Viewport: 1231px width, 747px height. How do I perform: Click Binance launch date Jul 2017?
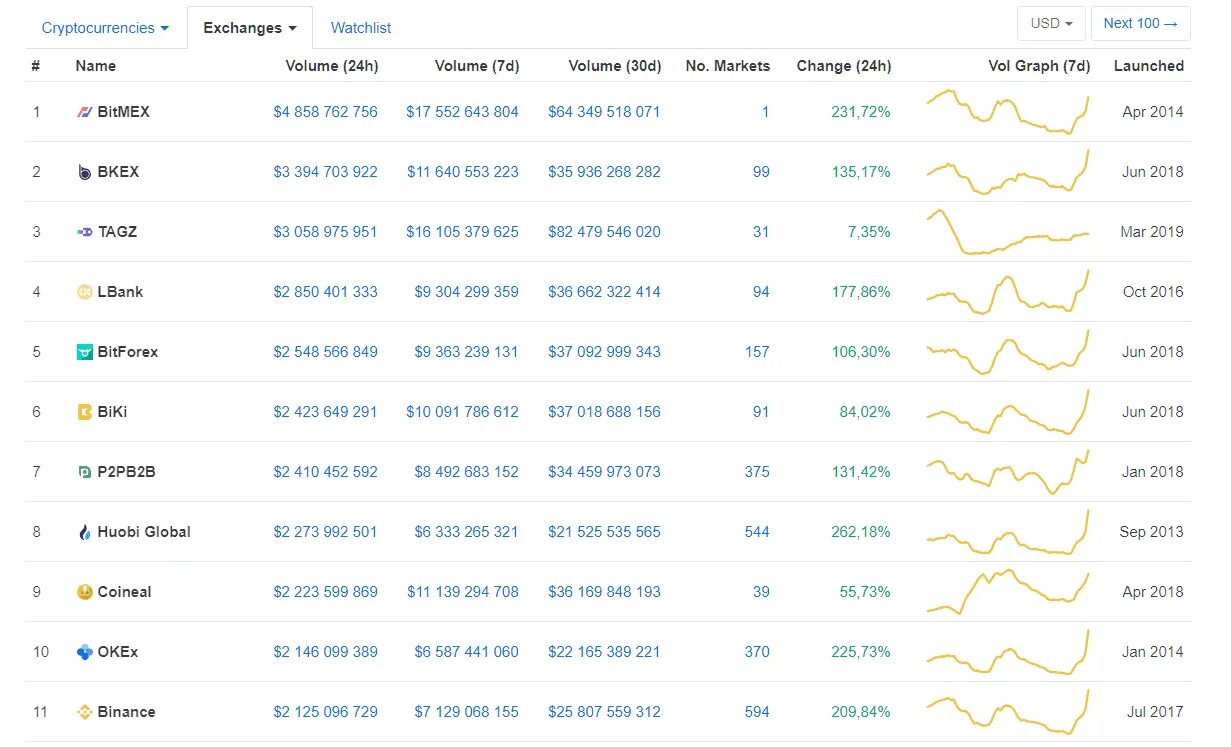pyautogui.click(x=1155, y=712)
